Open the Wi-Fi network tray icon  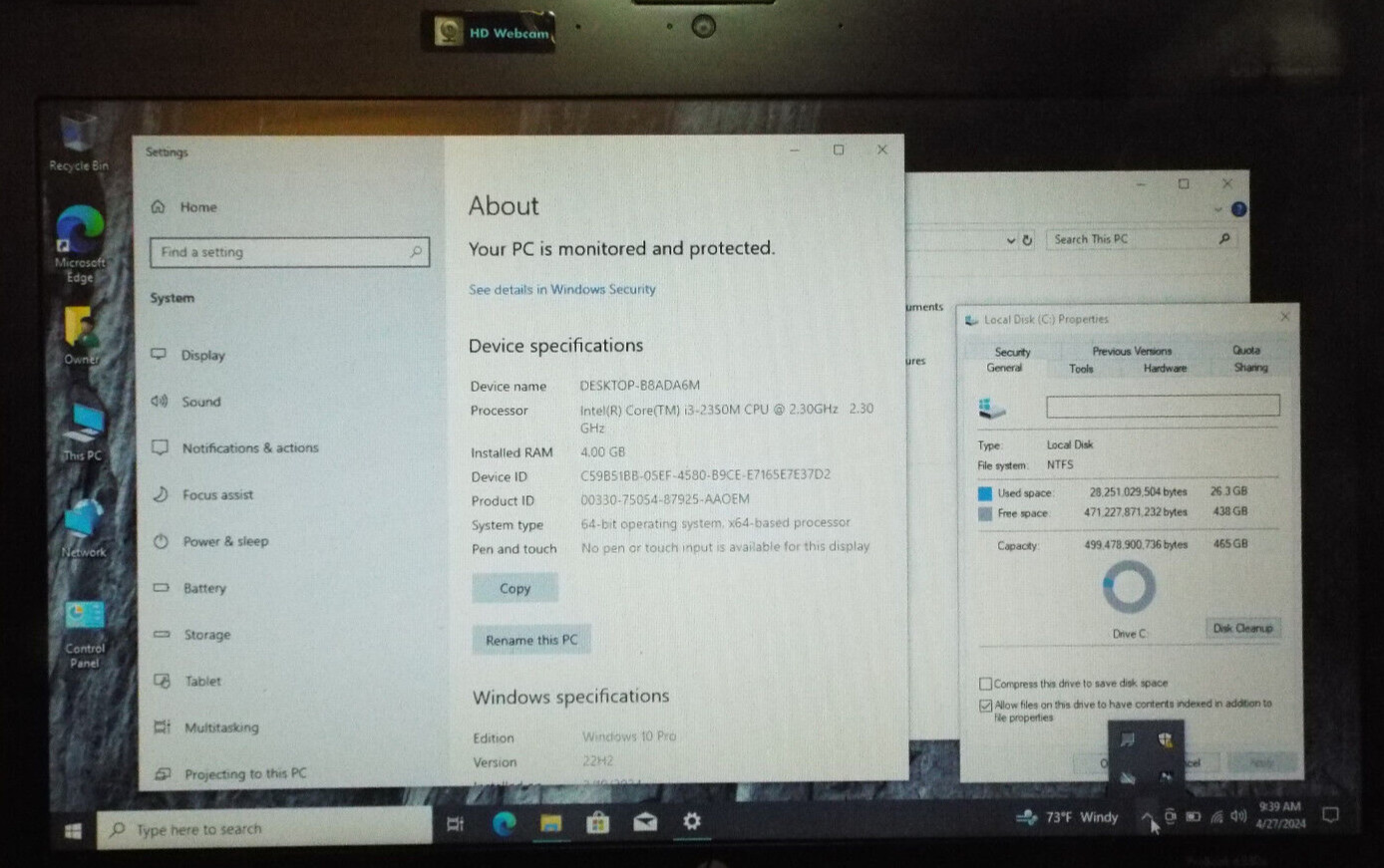(1216, 816)
